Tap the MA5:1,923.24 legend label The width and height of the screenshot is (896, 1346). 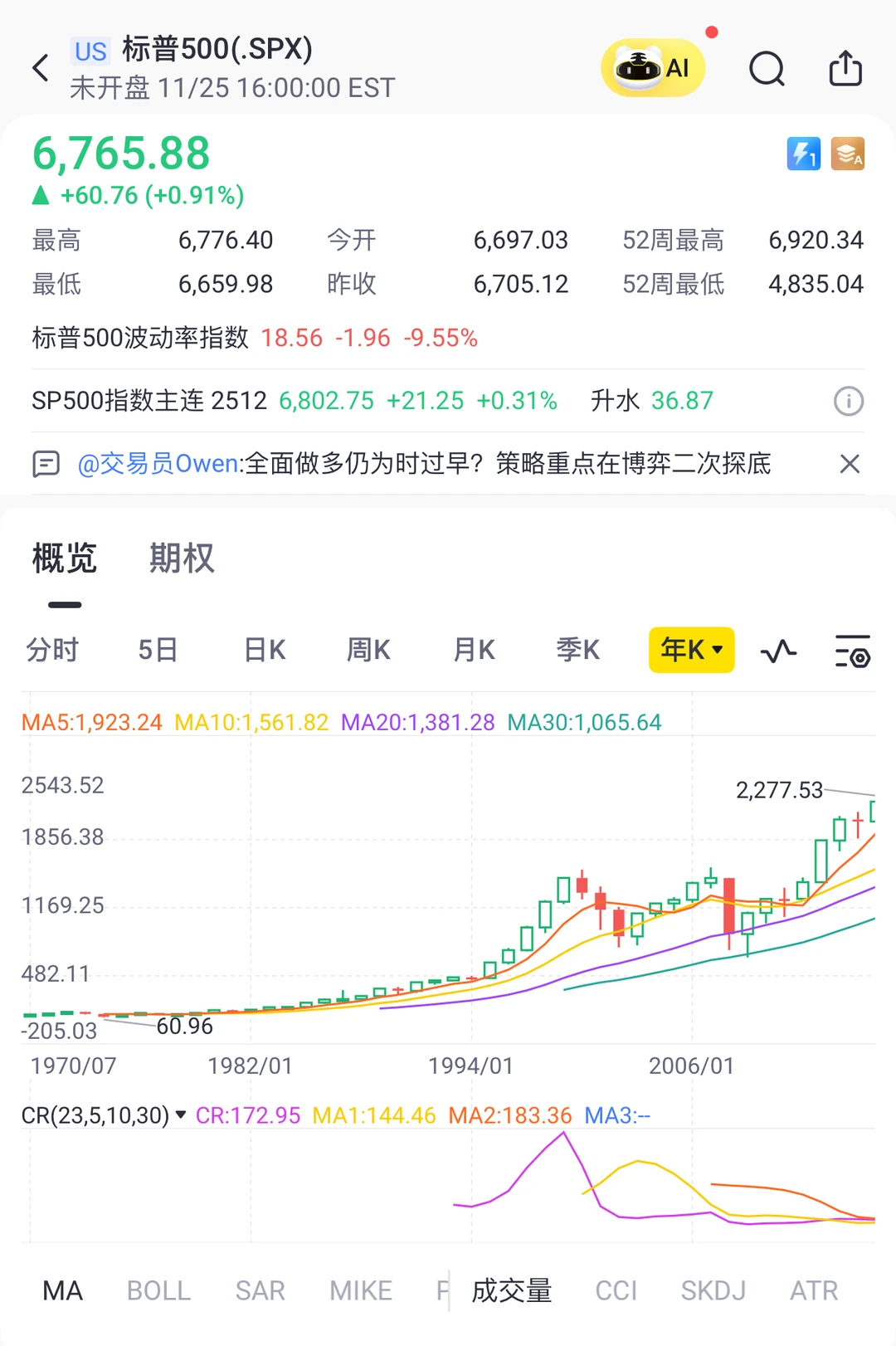pyautogui.click(x=92, y=723)
